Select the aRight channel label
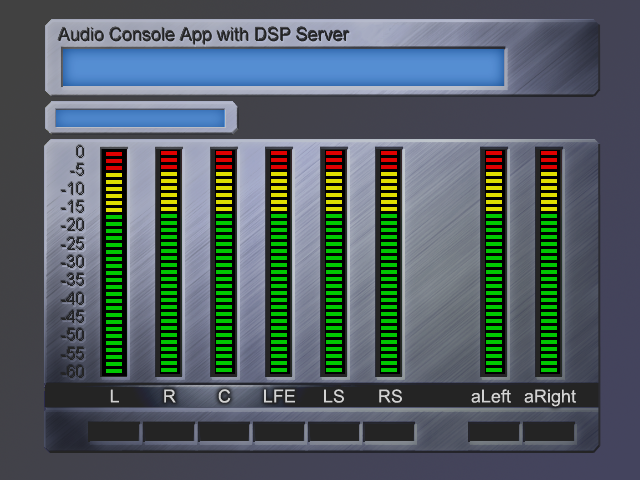The image size is (640, 480). coord(550,397)
